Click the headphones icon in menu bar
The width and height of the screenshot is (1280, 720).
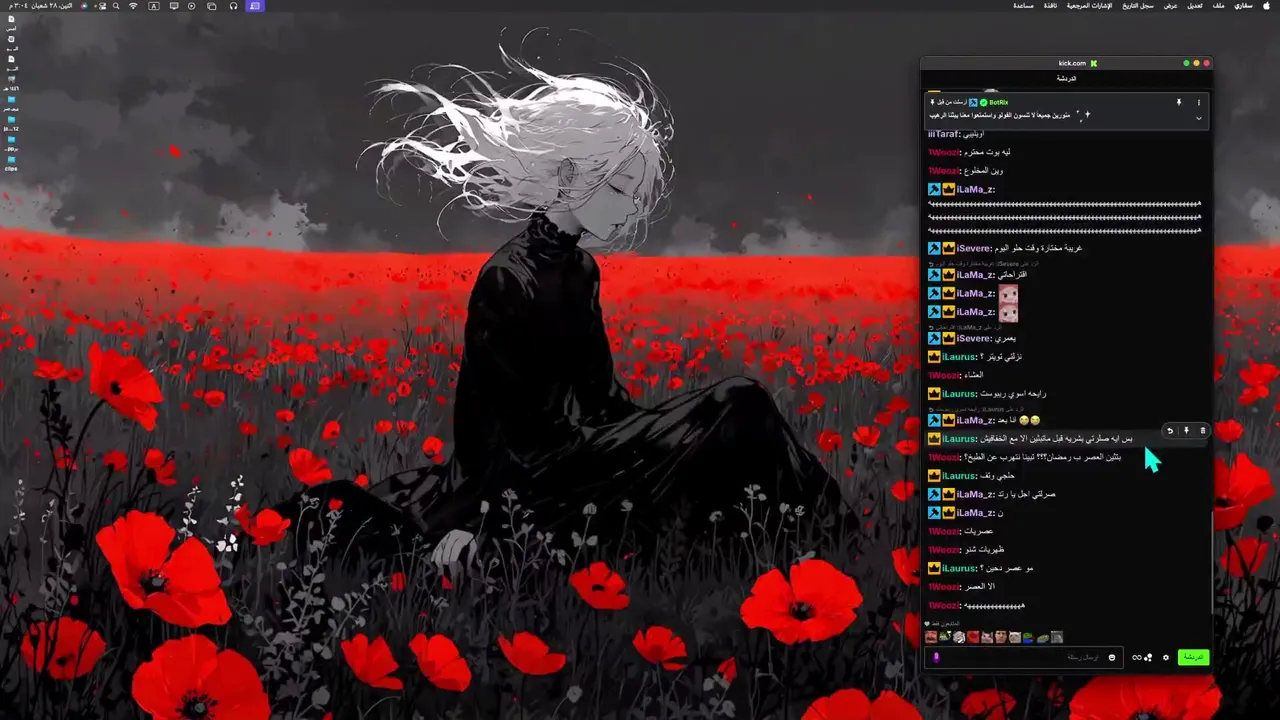[x=232, y=6]
